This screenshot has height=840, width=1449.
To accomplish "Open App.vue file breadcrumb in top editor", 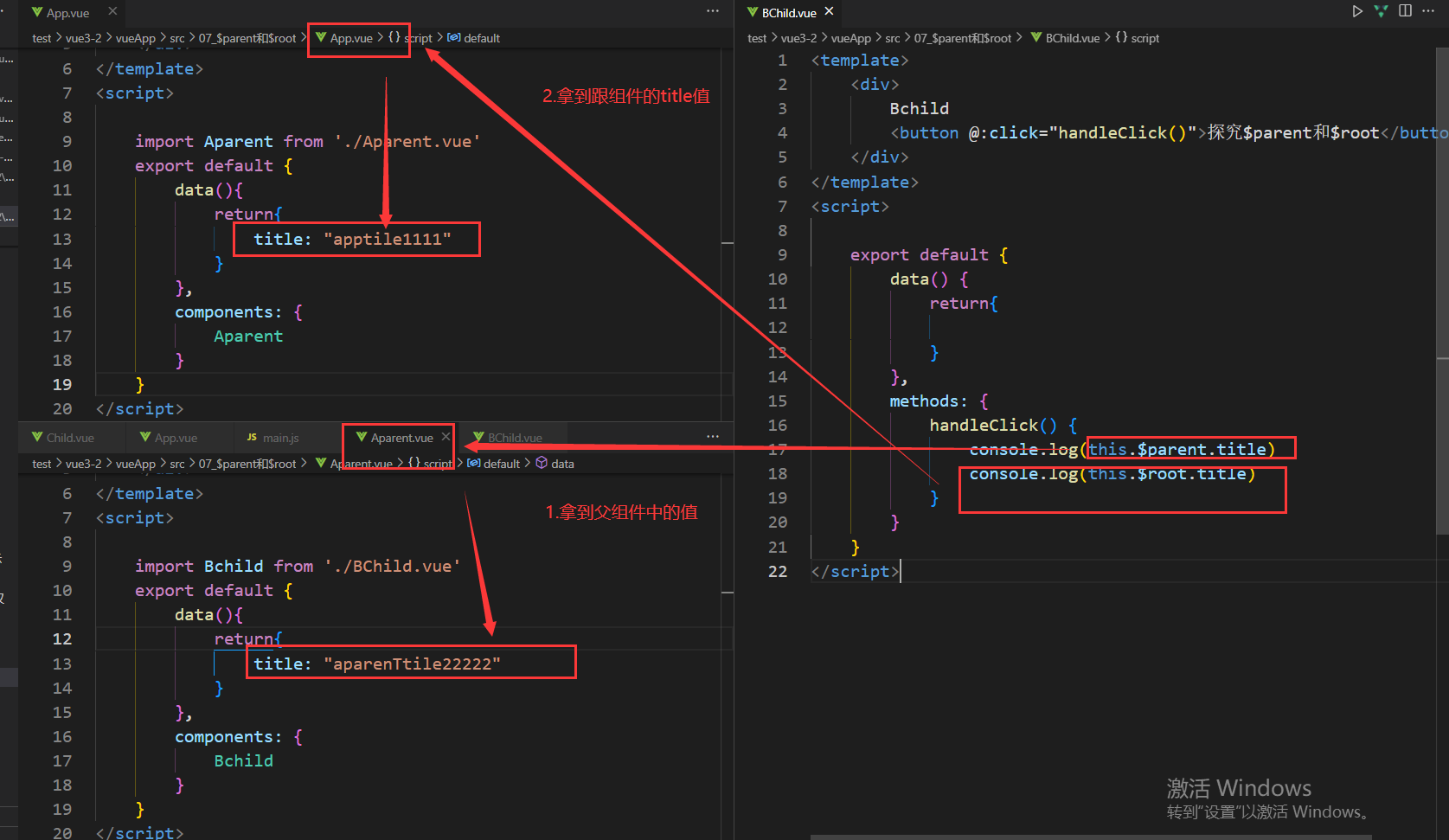I will 351,38.
